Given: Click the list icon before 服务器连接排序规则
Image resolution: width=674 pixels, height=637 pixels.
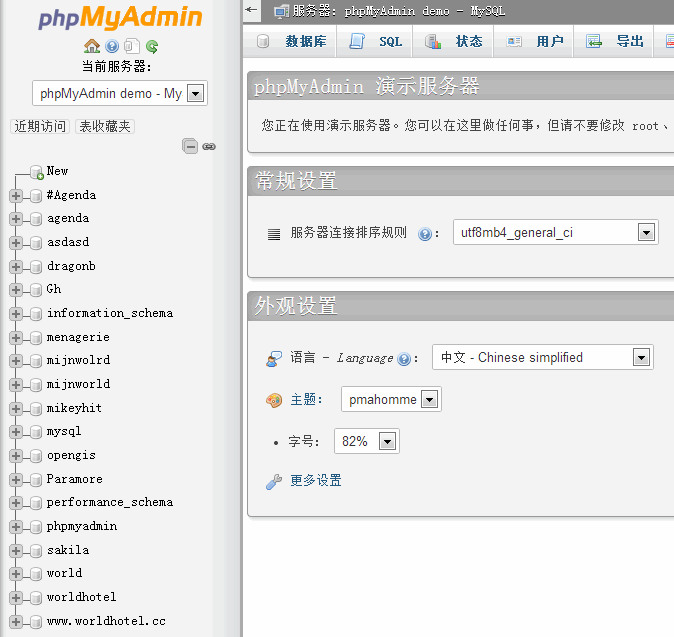Looking at the screenshot, I should click(274, 234).
